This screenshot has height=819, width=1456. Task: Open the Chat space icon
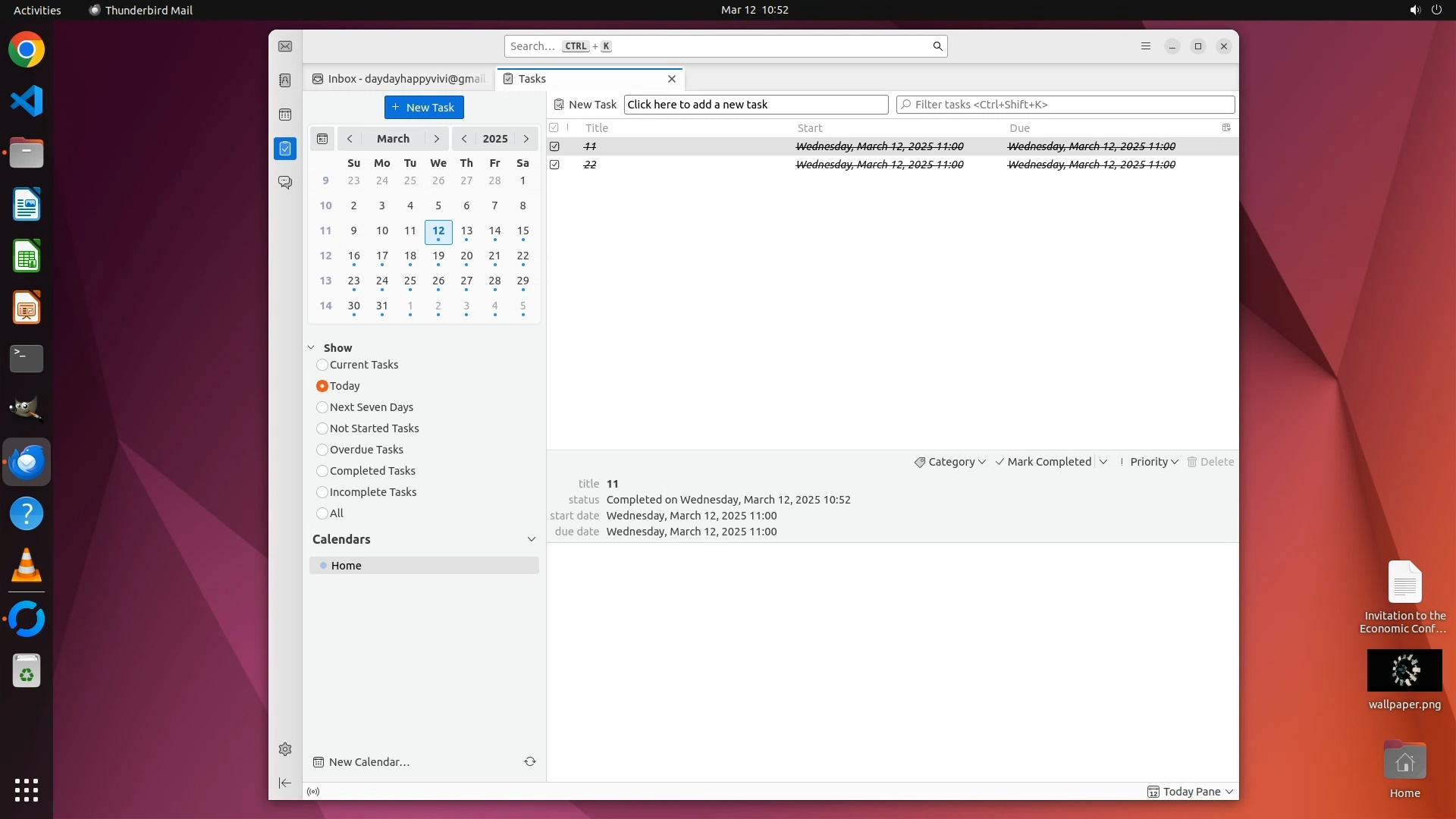click(285, 183)
